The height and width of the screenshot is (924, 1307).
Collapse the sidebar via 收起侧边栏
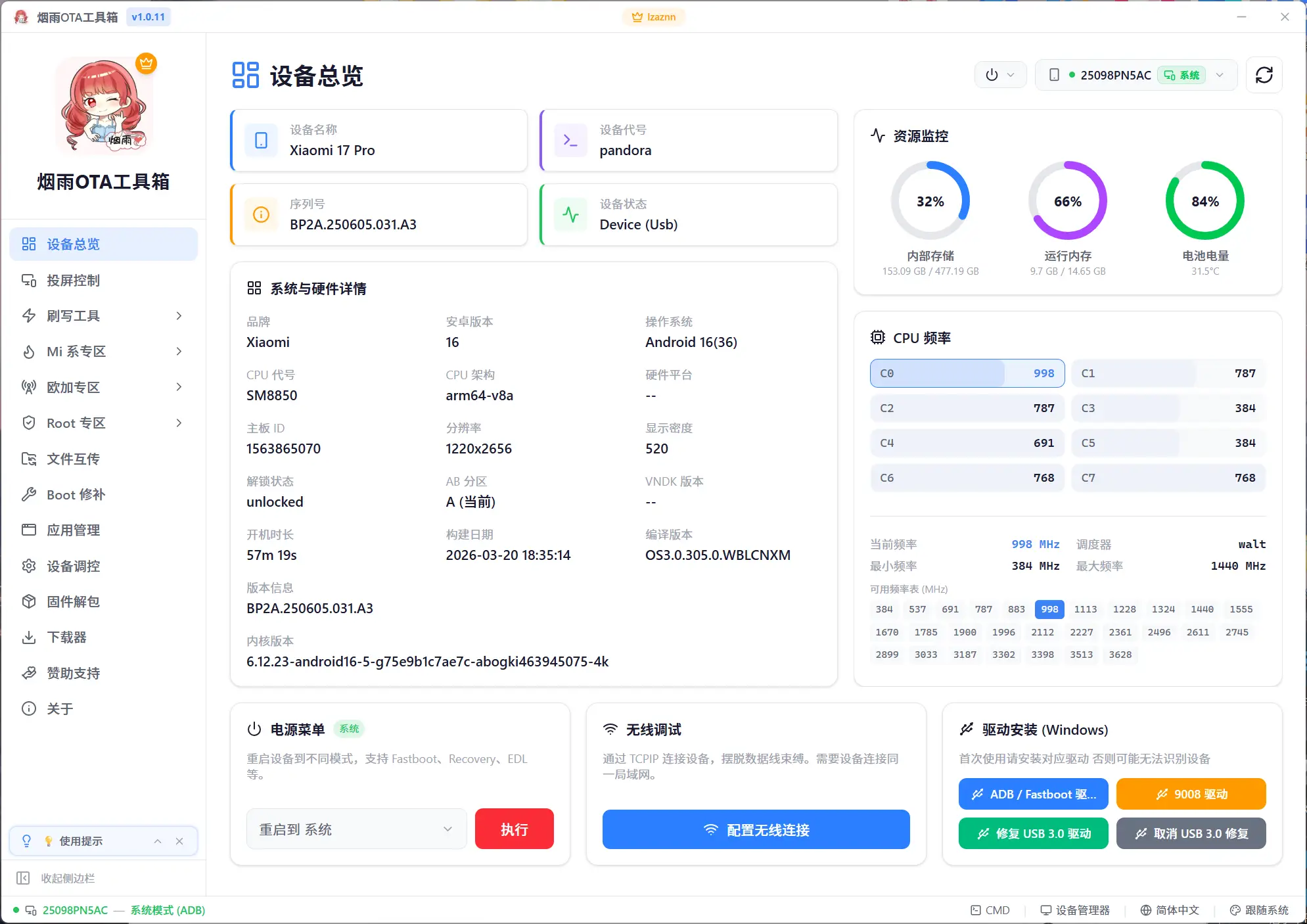click(x=68, y=879)
